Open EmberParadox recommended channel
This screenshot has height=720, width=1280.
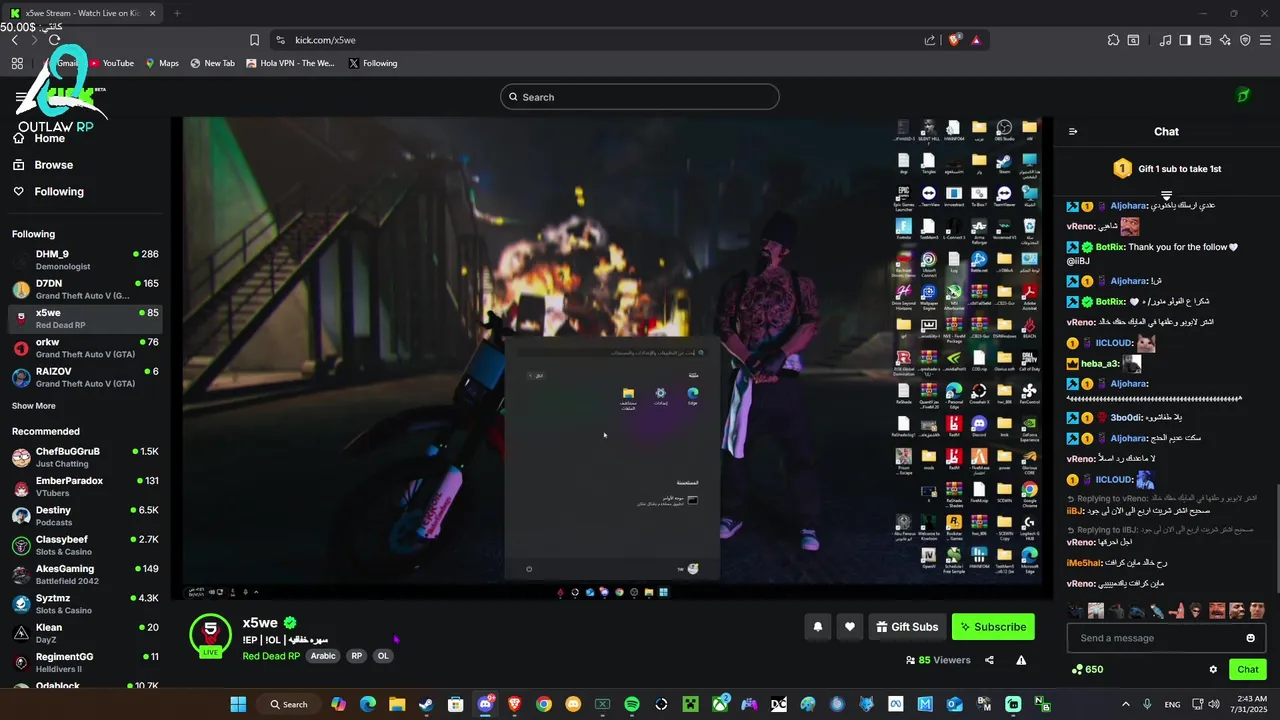[x=85, y=487]
